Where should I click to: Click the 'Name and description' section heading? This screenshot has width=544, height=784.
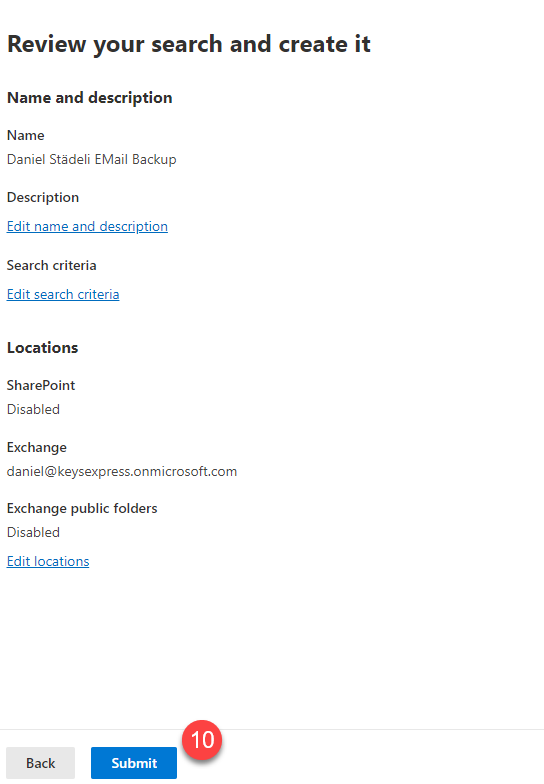point(90,98)
